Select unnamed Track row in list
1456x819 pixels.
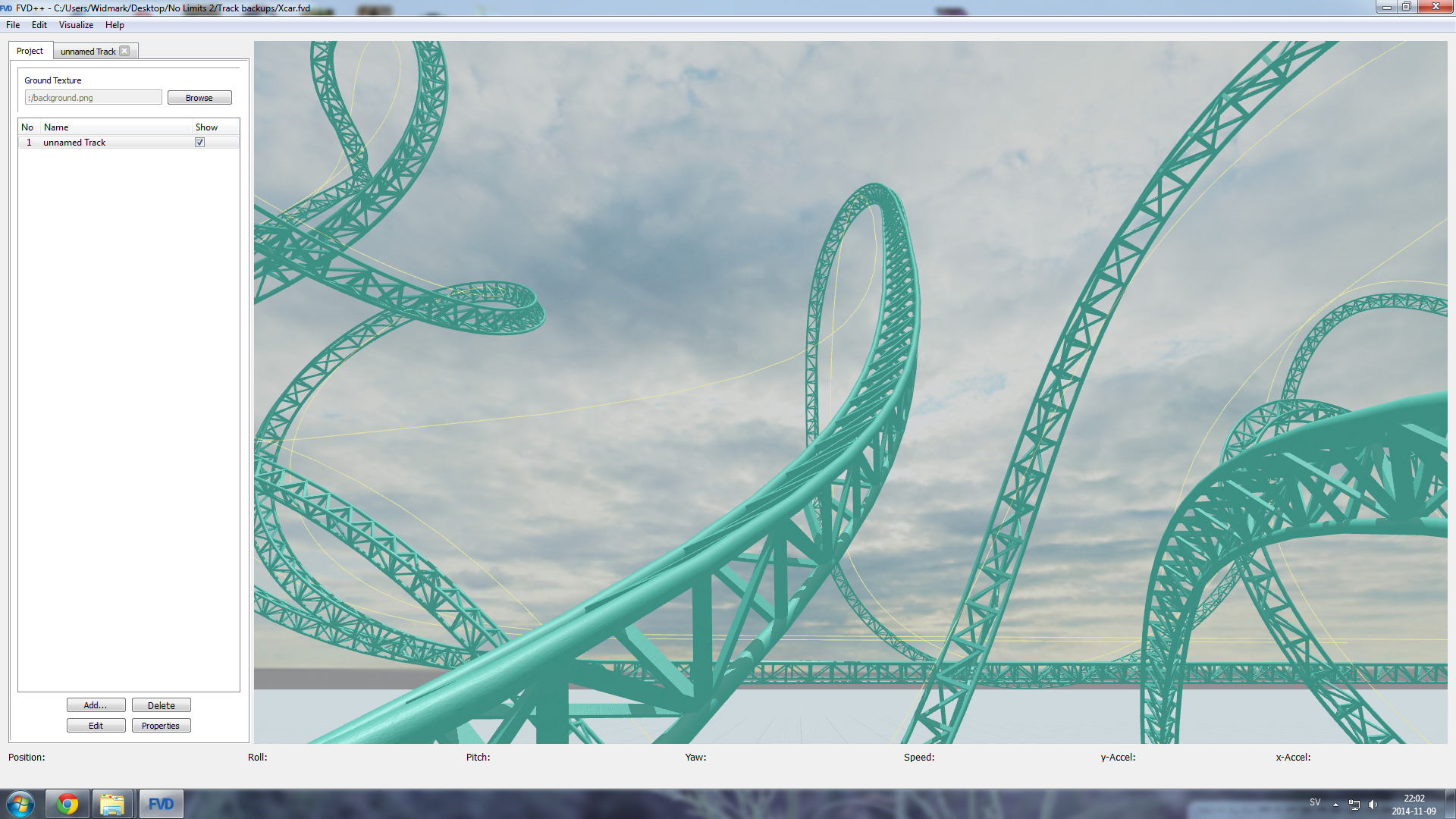(74, 143)
